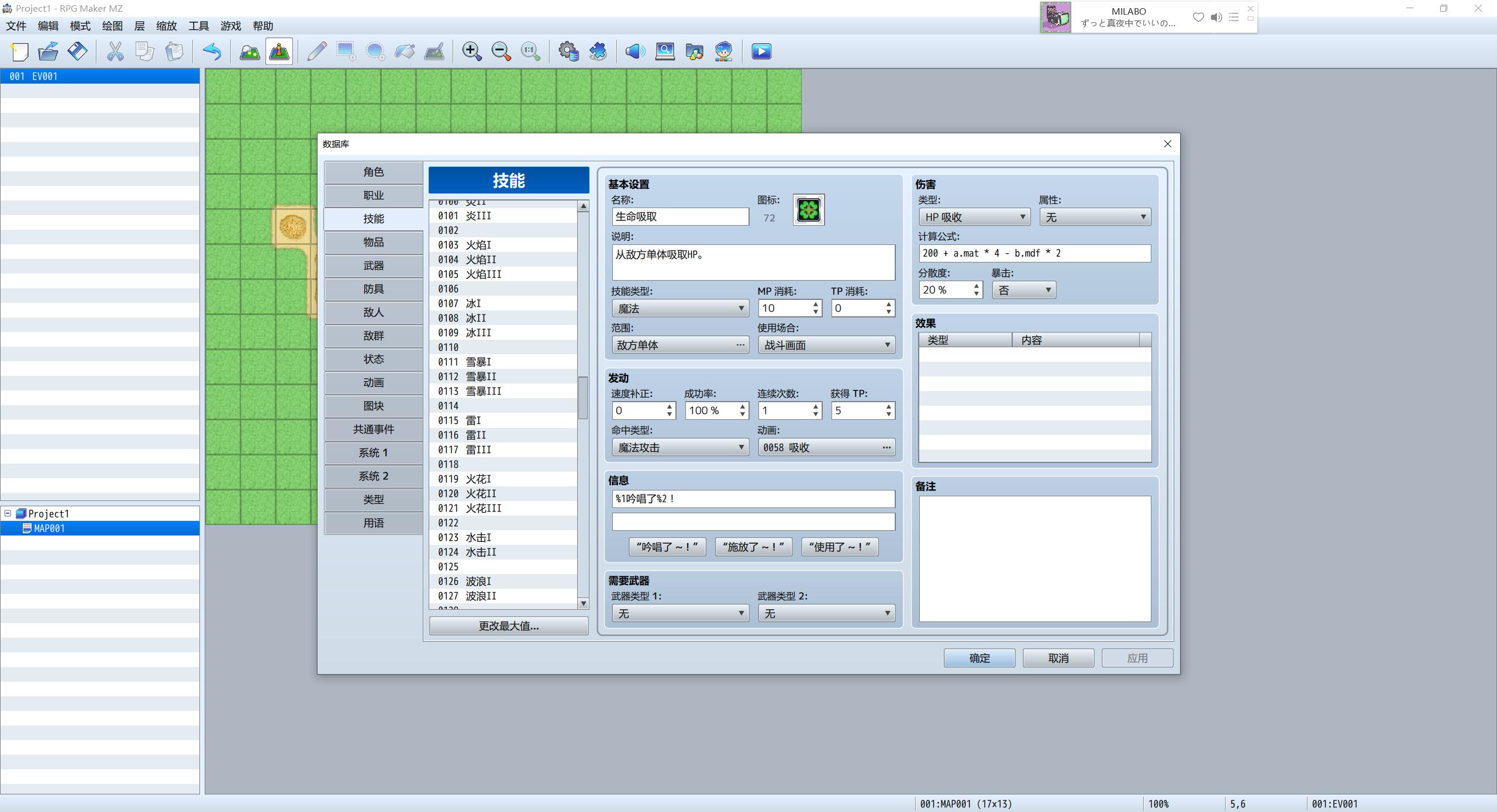Click the Undo arrow icon
1497x812 pixels.
pos(212,51)
